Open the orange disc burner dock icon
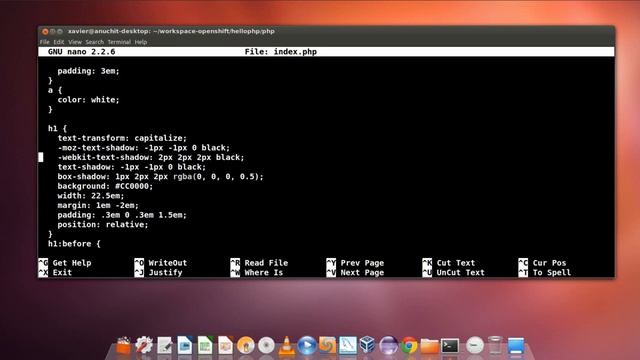This screenshot has width=640, height=360. [x=246, y=345]
